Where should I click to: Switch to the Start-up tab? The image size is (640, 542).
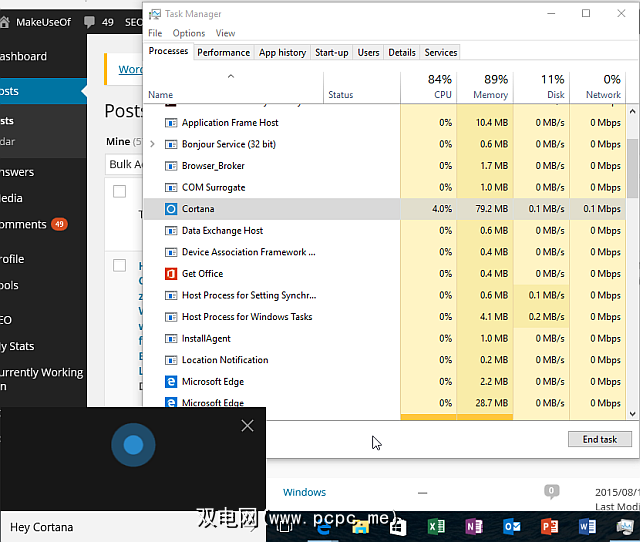tap(331, 53)
